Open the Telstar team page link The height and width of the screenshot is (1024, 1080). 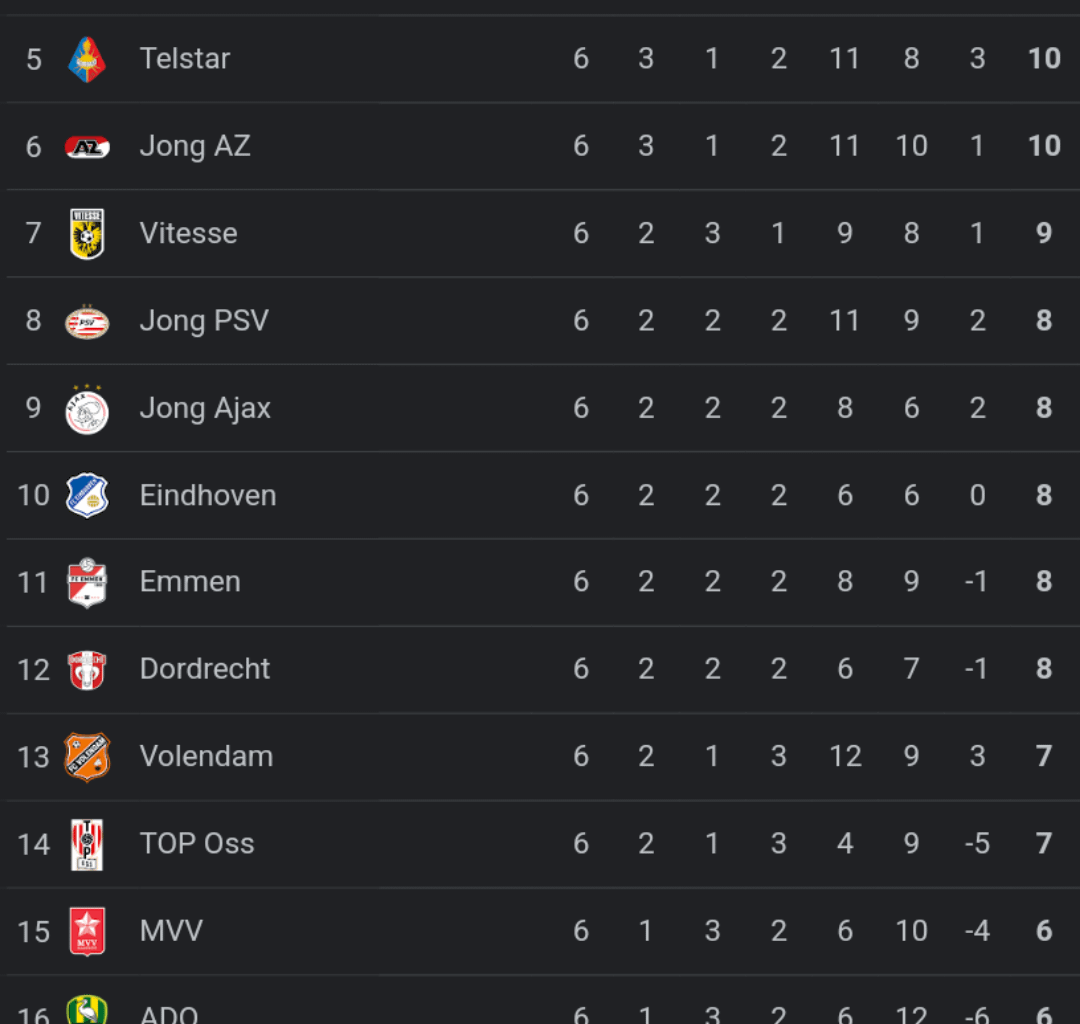pos(185,59)
